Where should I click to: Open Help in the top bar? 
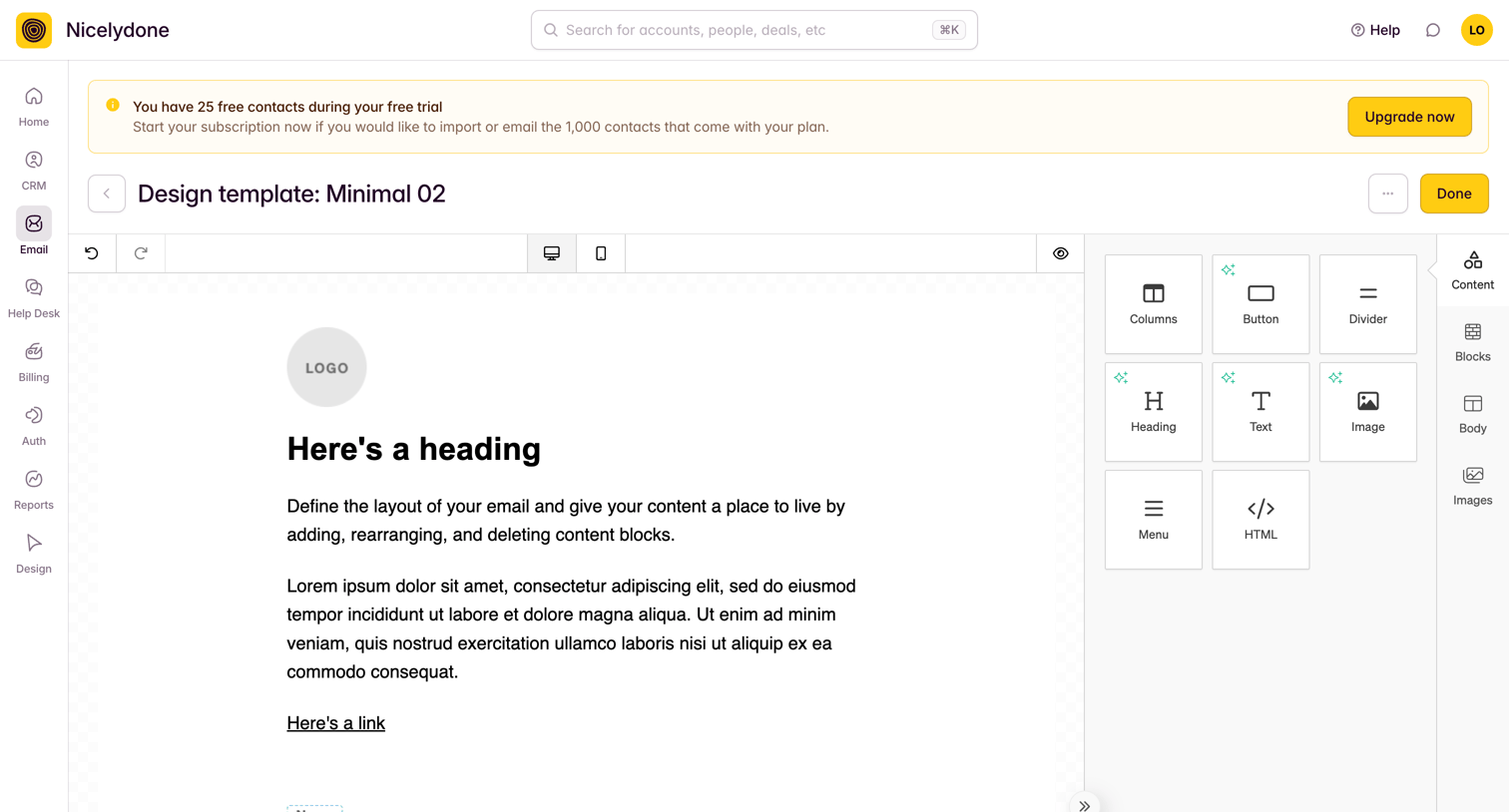(1375, 30)
